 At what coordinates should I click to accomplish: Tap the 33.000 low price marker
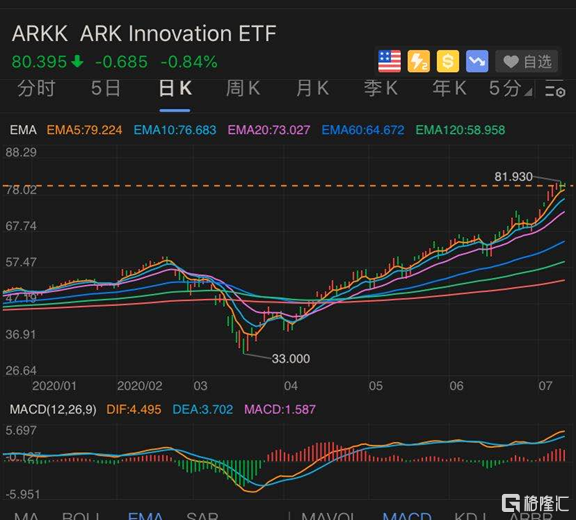coord(291,359)
